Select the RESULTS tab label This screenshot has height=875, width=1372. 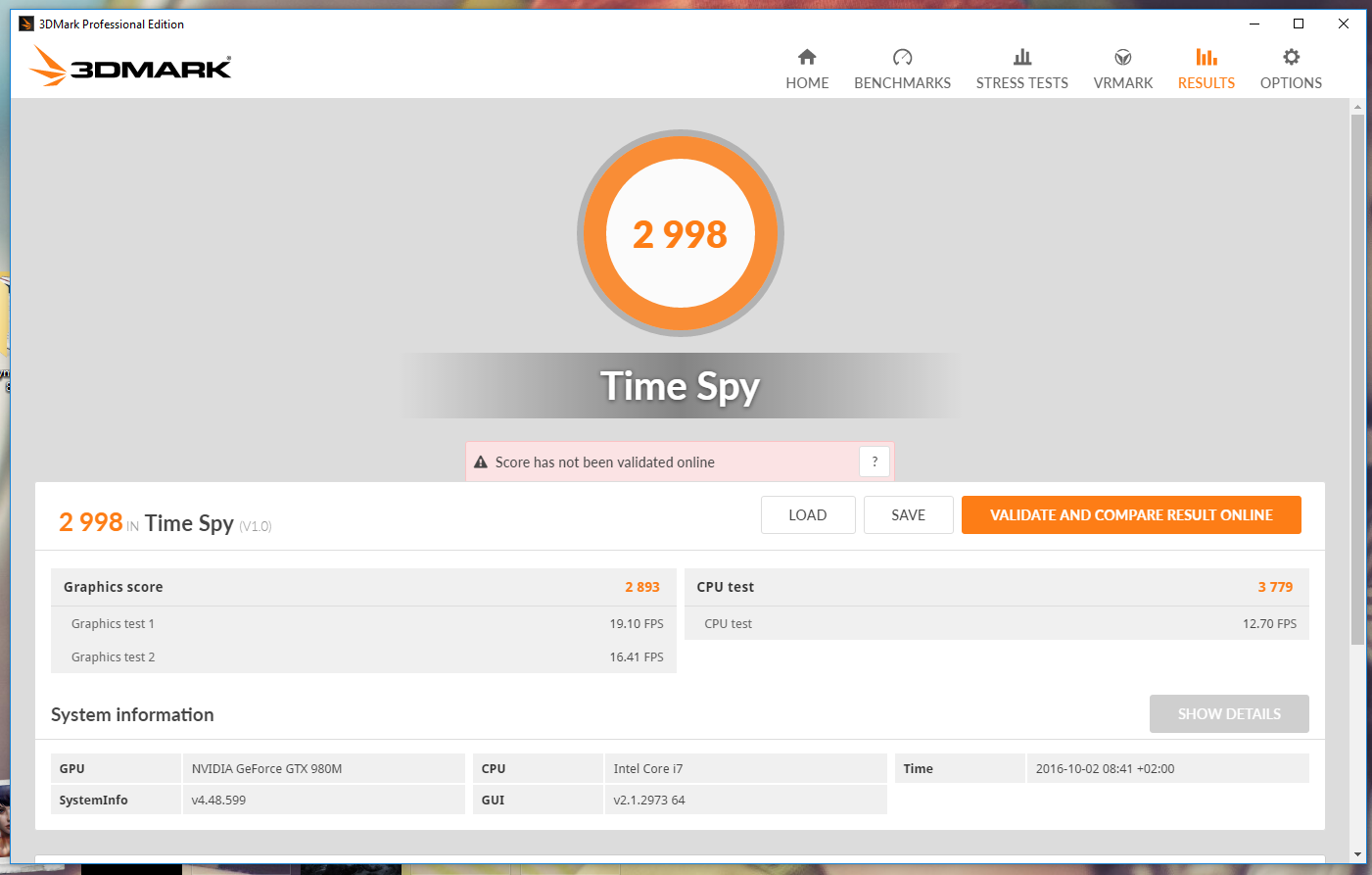point(1206,83)
